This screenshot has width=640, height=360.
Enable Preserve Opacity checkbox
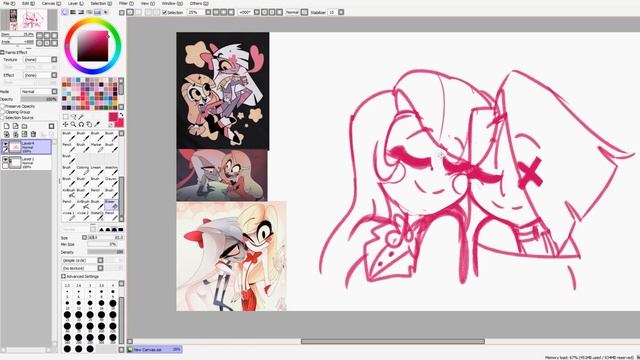2,106
